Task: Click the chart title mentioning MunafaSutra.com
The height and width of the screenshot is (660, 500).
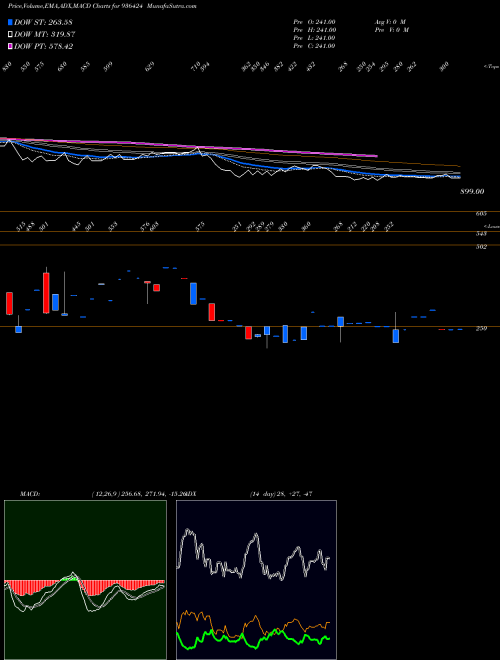Action: [102, 6]
